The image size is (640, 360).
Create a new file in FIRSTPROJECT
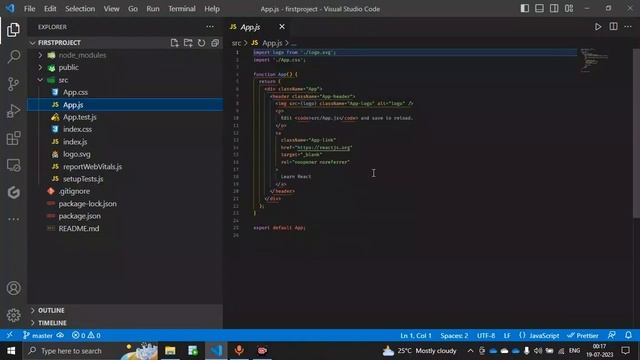click(174, 43)
